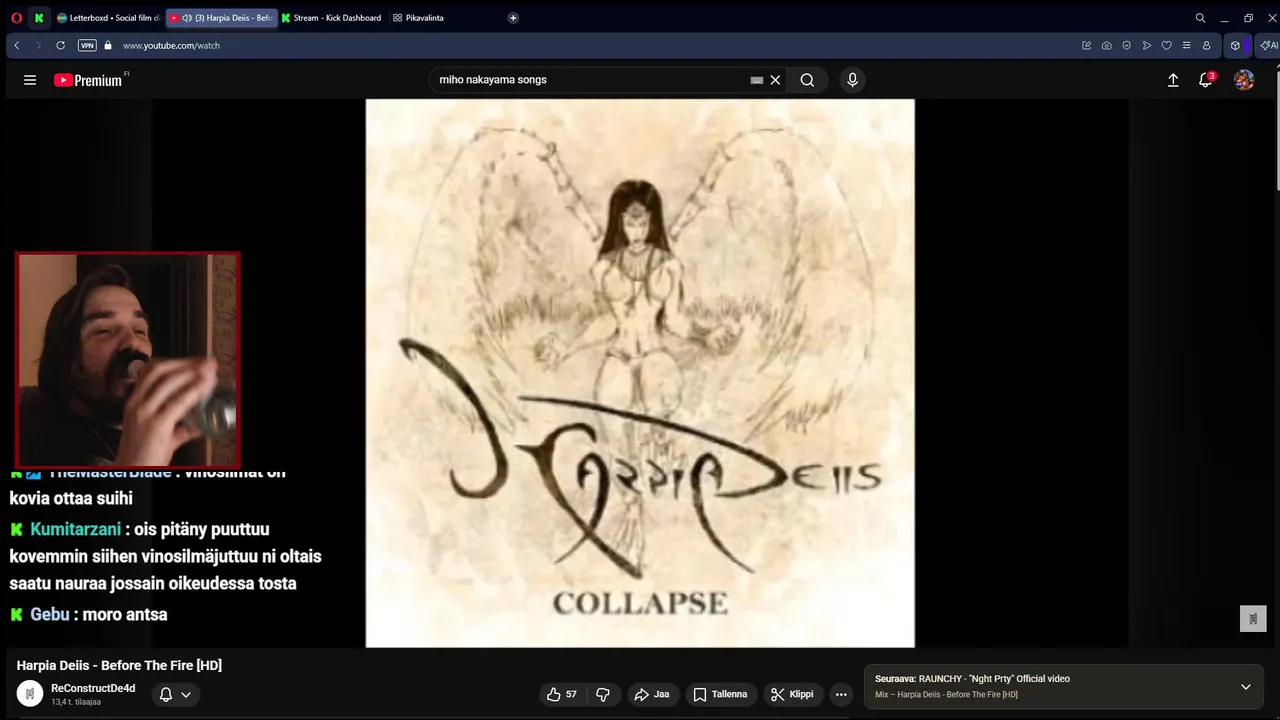Screen dimensions: 1280x720
Task: Expand the Seuraava mix queue panel
Action: 1245,687
